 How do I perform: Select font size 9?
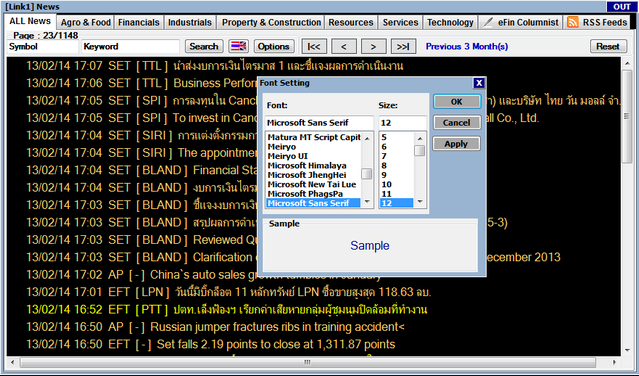coord(397,175)
